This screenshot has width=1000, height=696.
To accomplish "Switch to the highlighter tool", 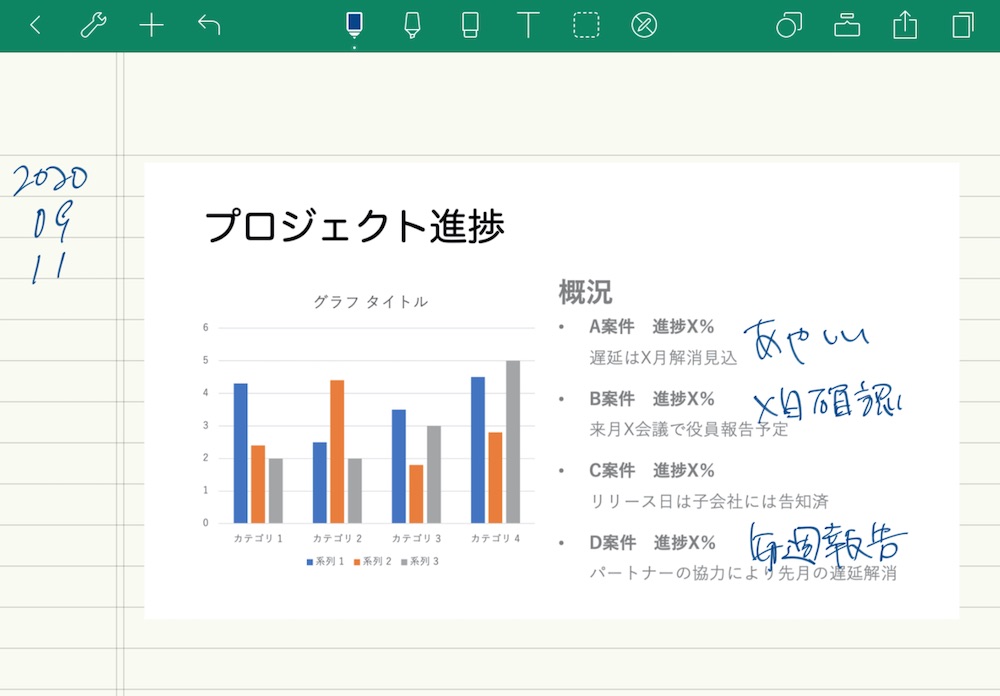I will pyautogui.click(x=412, y=24).
